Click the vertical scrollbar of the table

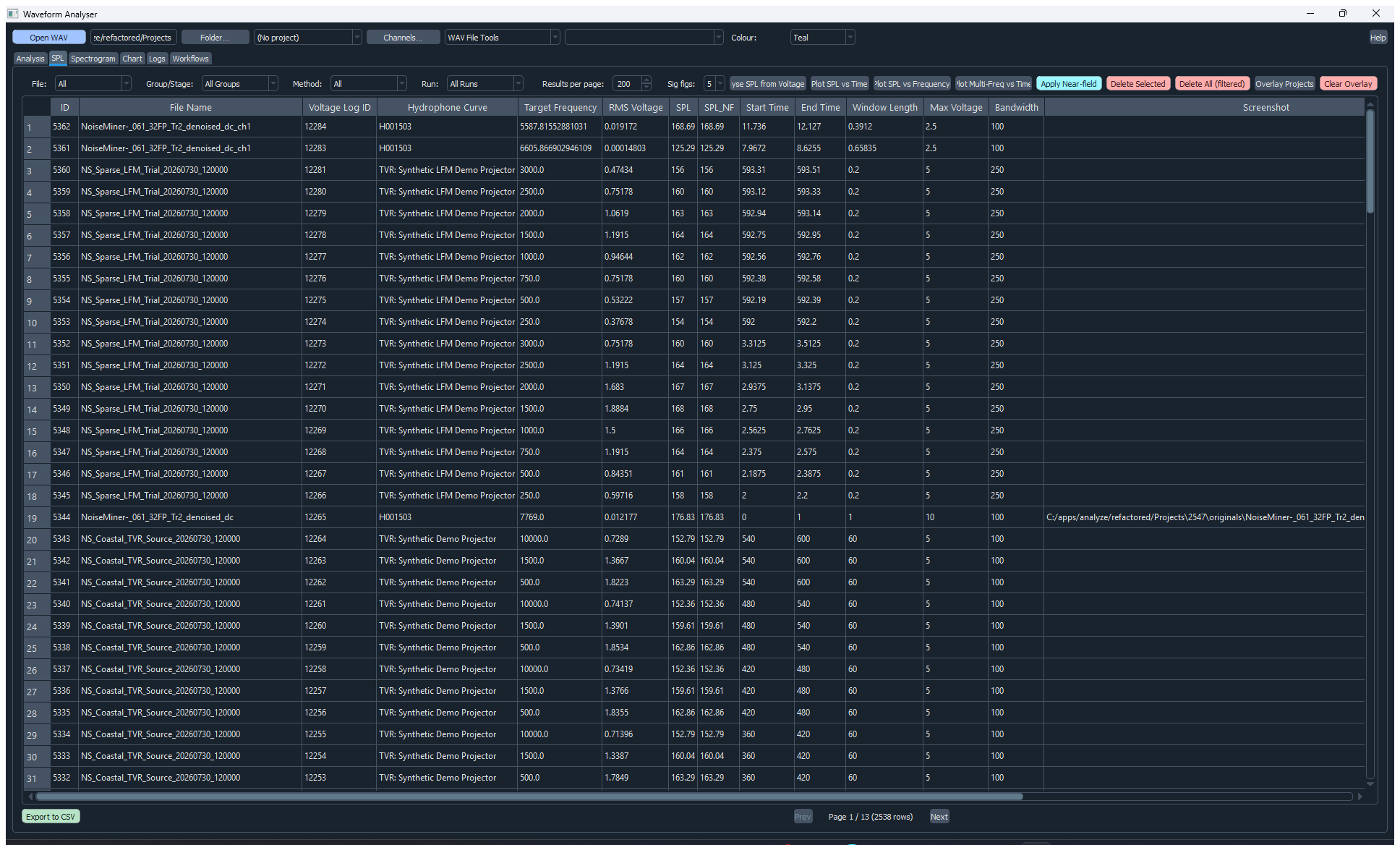pyautogui.click(x=1370, y=162)
